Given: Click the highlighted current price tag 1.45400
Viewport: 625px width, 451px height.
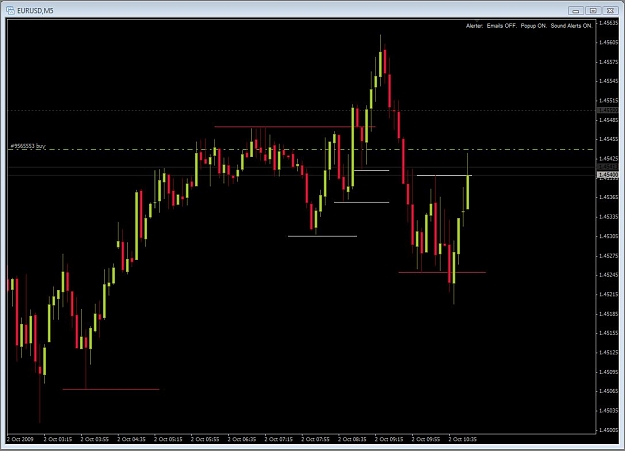Looking at the screenshot, I should click(608, 175).
